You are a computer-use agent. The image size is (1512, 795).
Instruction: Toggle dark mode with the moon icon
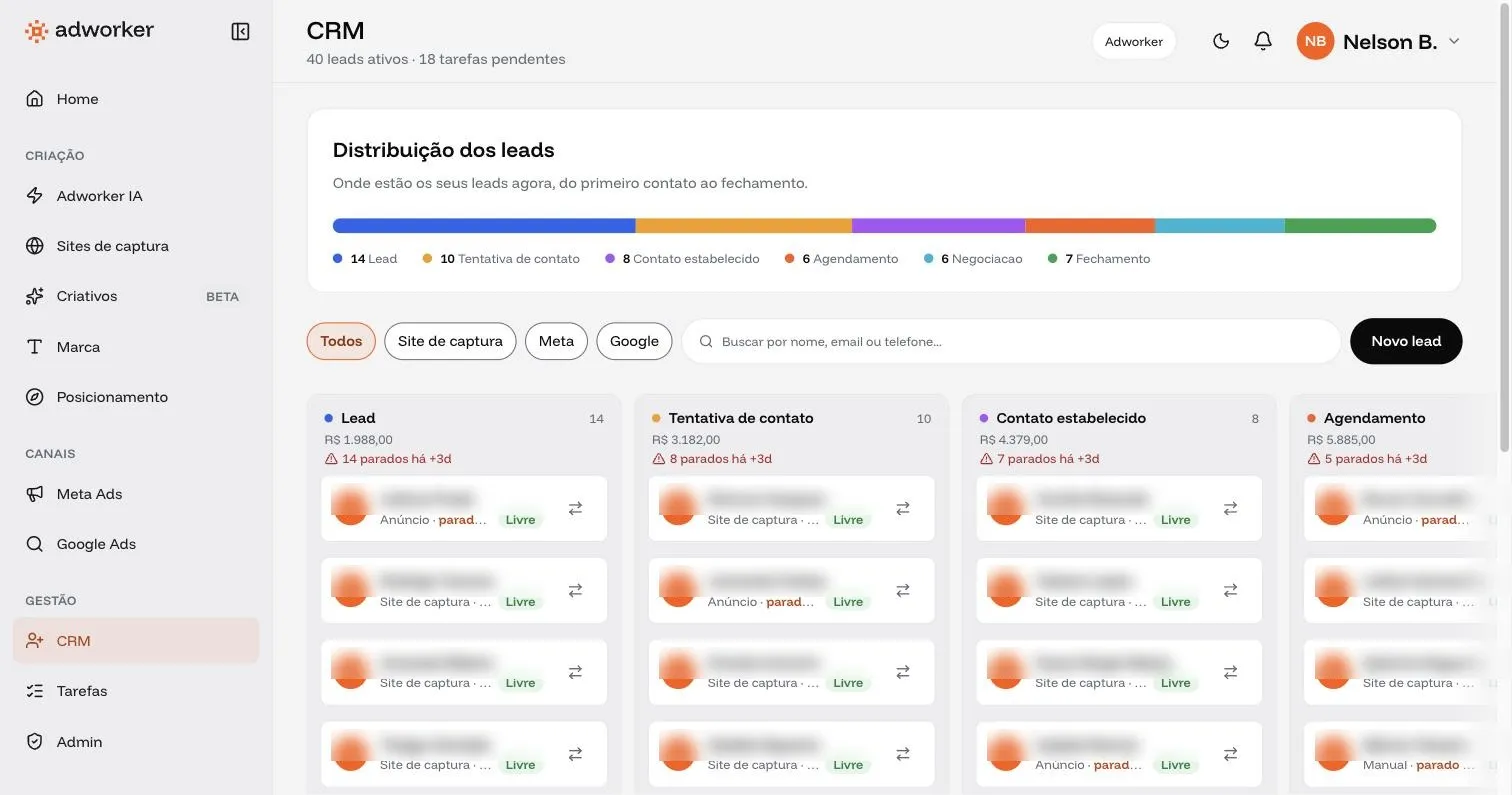pos(1221,41)
